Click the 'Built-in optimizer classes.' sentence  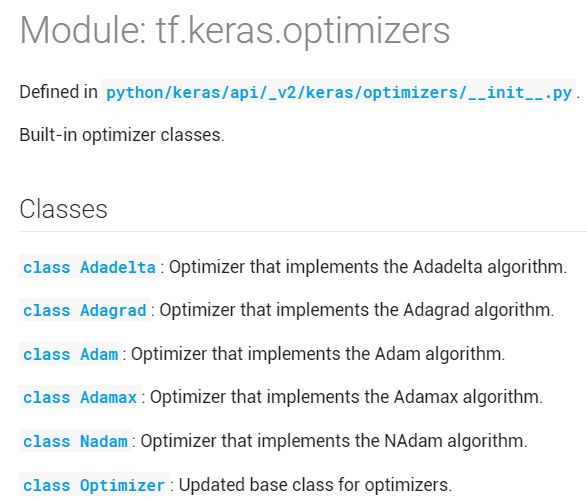click(x=122, y=135)
